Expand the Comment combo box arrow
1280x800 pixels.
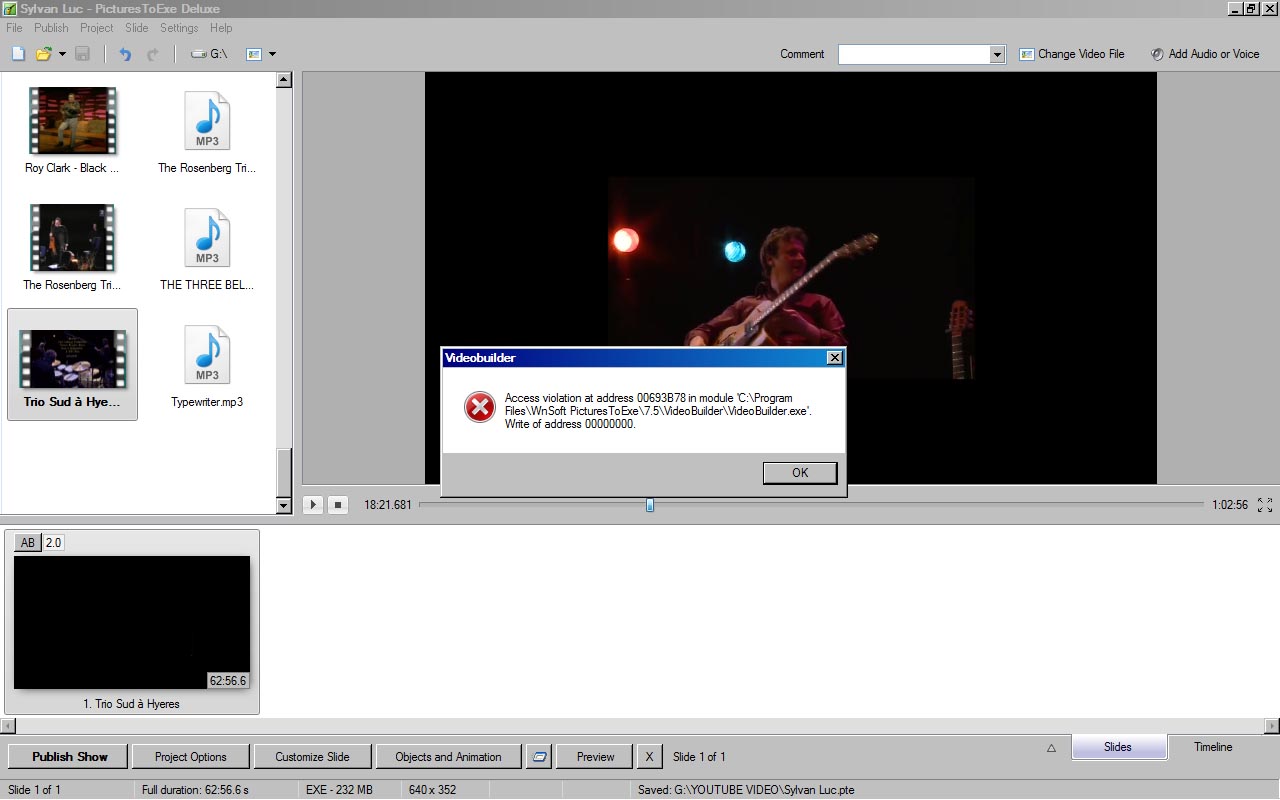click(x=997, y=55)
